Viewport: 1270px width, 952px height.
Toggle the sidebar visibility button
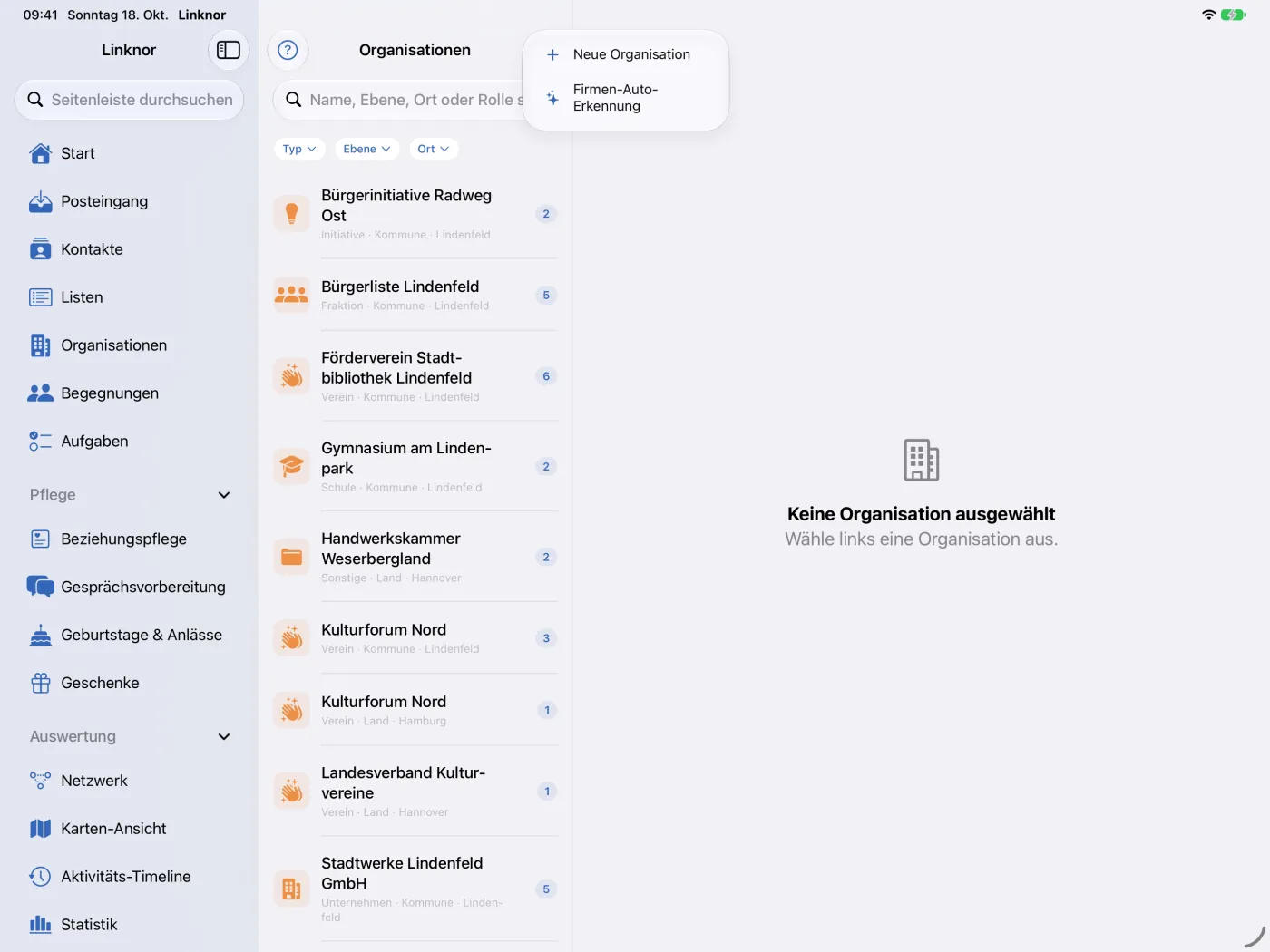[x=229, y=50]
